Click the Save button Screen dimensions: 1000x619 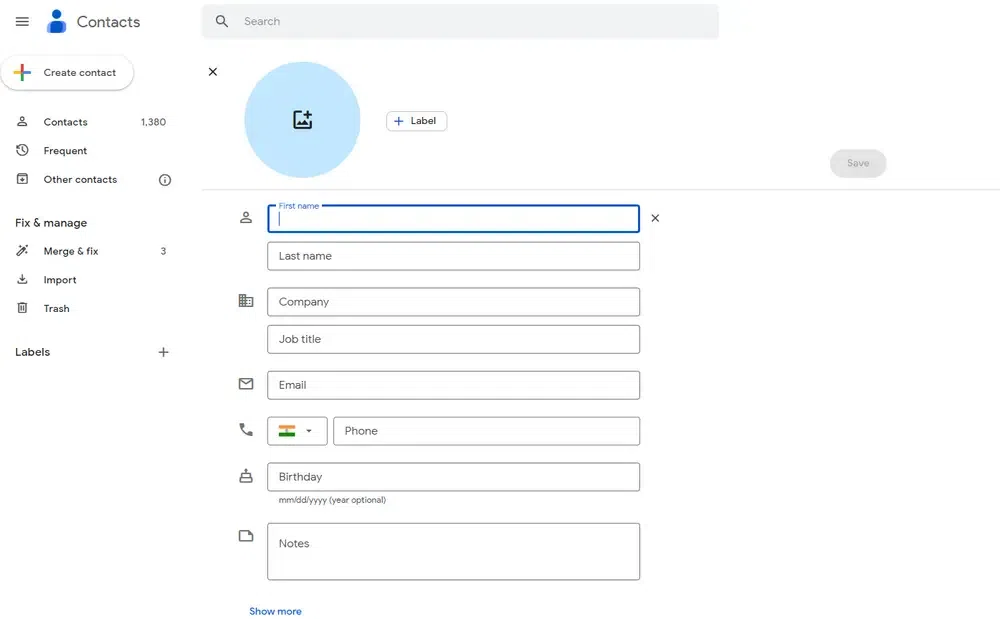(x=858, y=163)
